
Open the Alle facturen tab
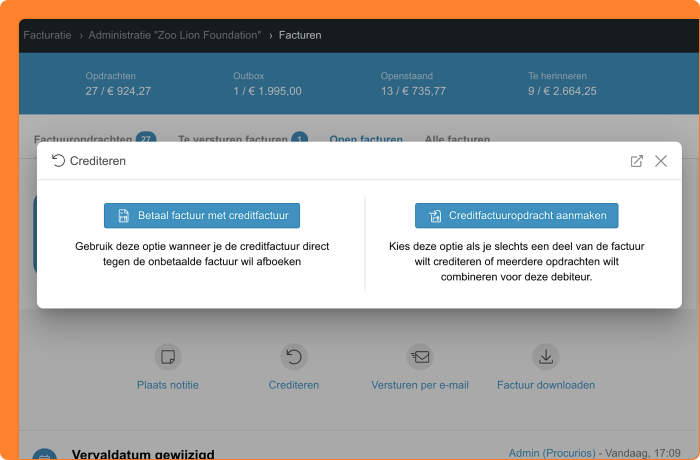pyautogui.click(x=457, y=139)
